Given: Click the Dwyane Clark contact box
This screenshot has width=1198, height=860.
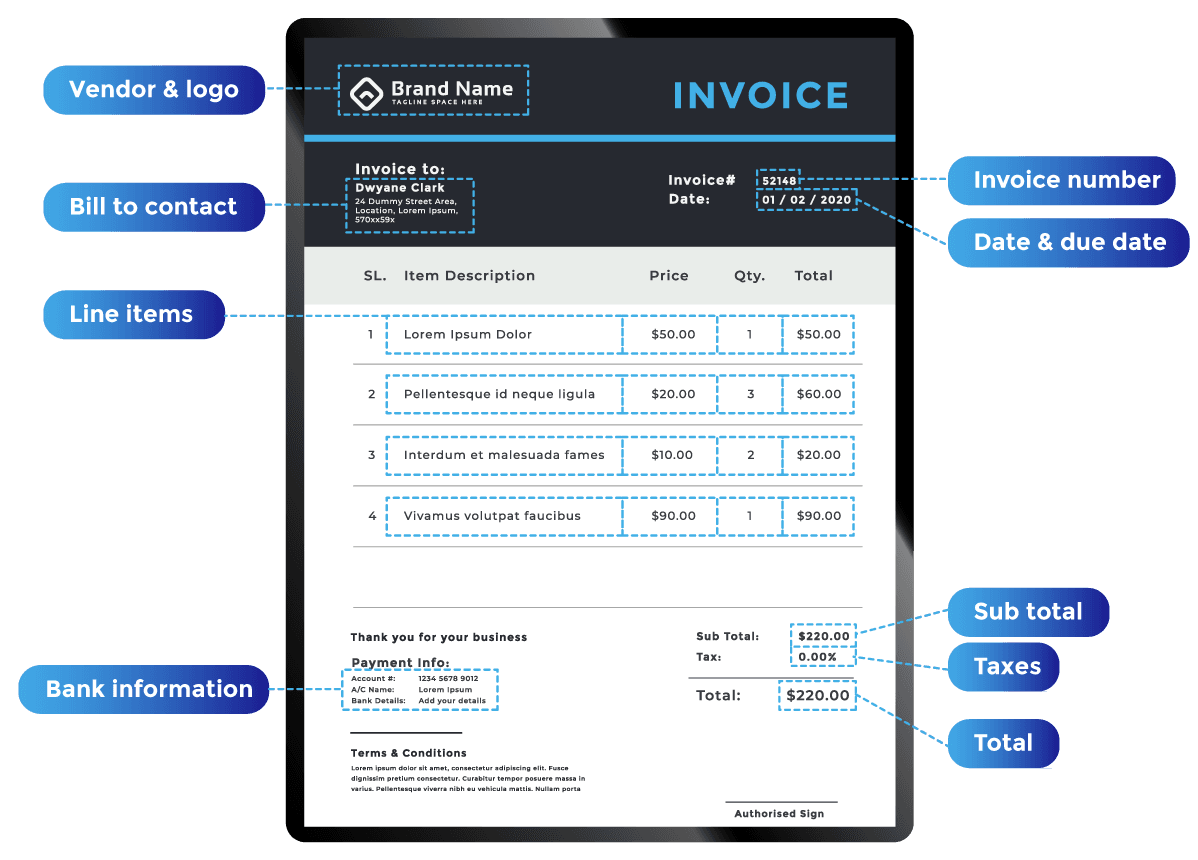Looking at the screenshot, I should (410, 205).
